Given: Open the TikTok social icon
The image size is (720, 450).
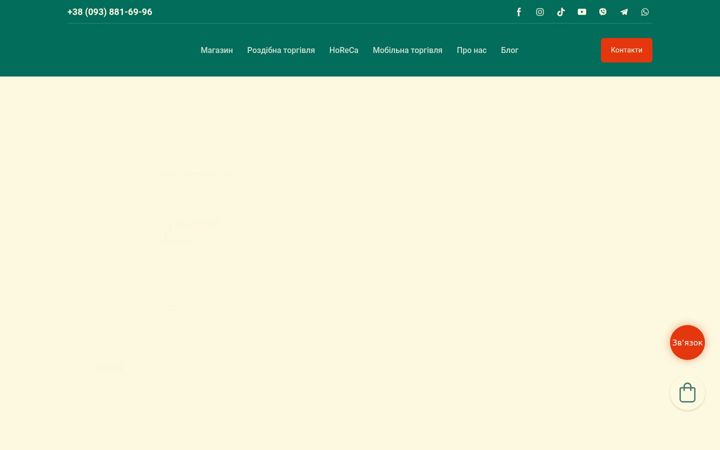Looking at the screenshot, I should click(x=561, y=12).
